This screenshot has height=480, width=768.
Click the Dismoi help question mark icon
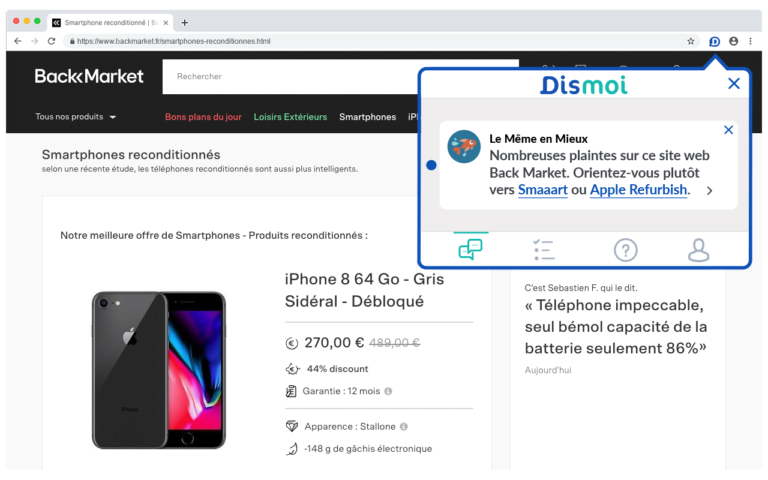pyautogui.click(x=625, y=250)
